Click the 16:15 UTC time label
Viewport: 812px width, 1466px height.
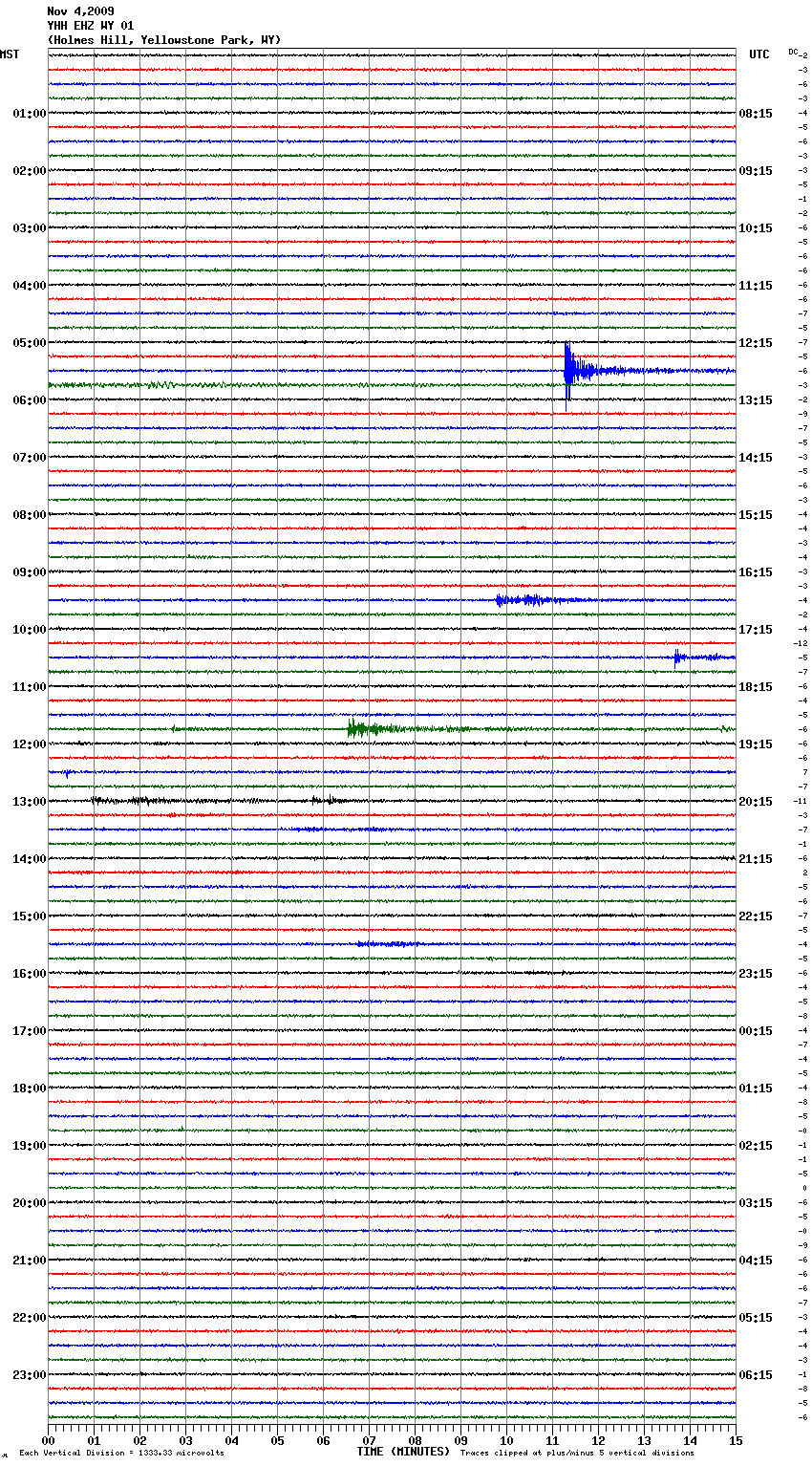(756, 572)
